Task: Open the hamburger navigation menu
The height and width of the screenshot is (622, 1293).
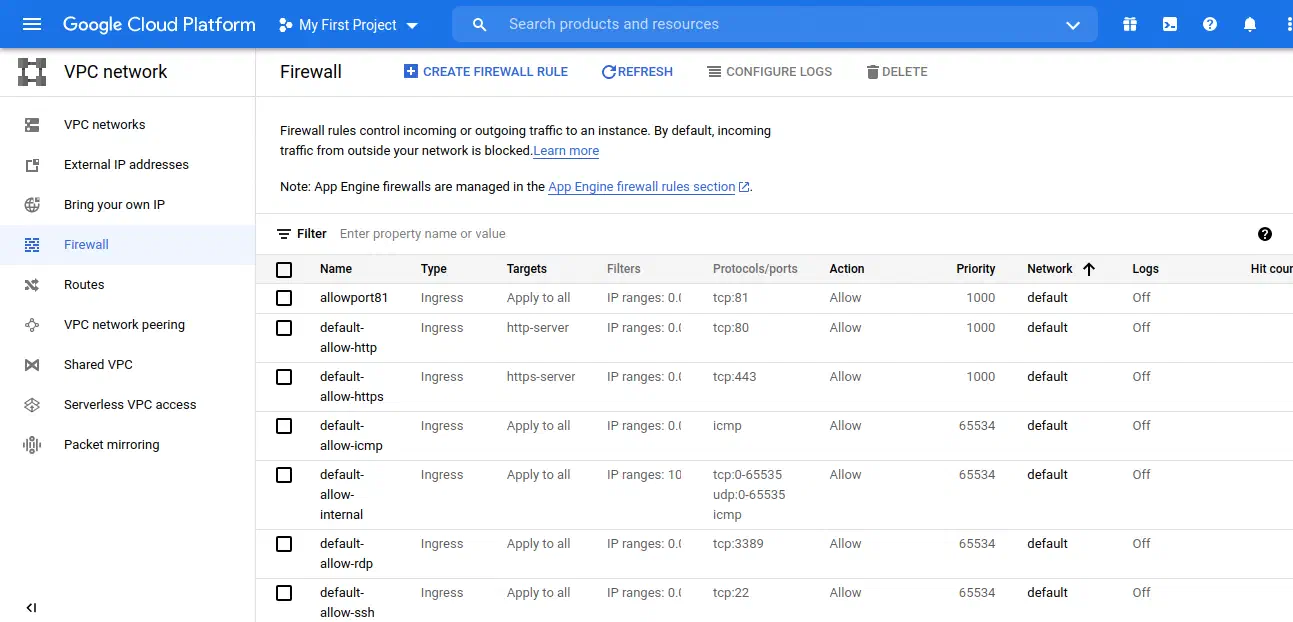Action: 32,24
